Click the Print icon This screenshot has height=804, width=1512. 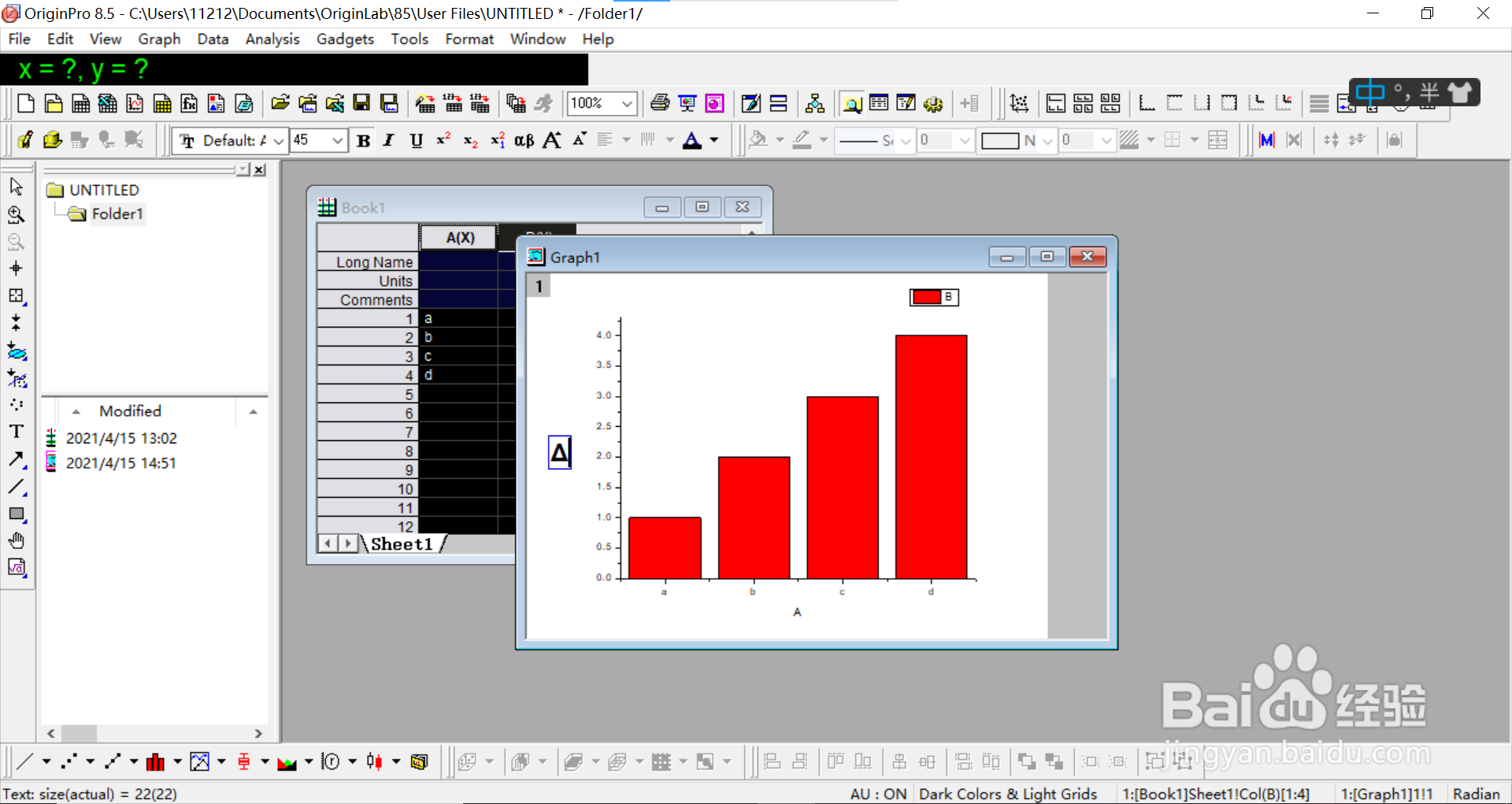coord(660,103)
